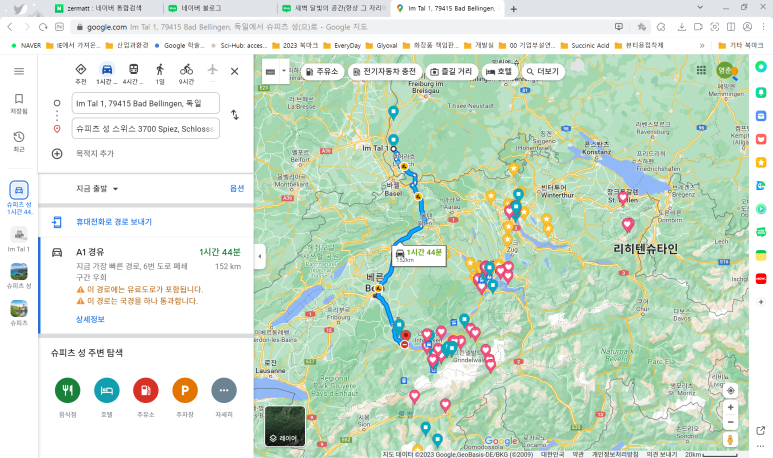This screenshot has width=773, height=458.
Task: Open the Glyoxal bookmarks folder
Action: click(382, 45)
